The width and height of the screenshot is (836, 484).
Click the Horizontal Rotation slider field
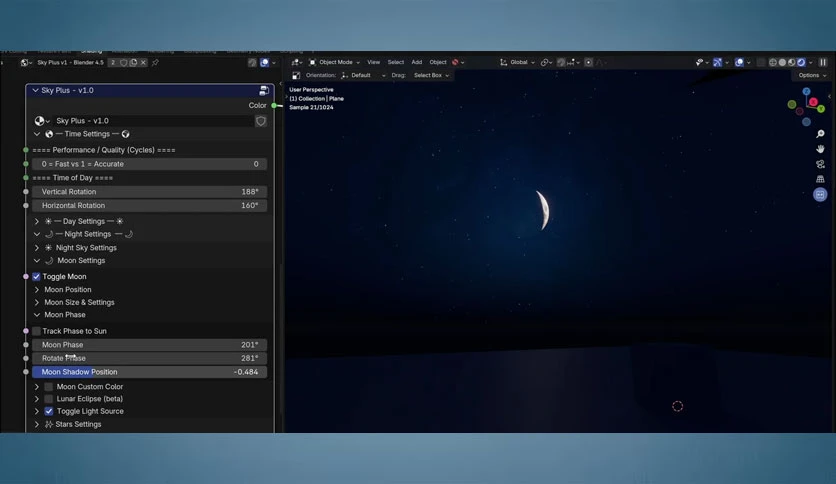[x=149, y=205]
